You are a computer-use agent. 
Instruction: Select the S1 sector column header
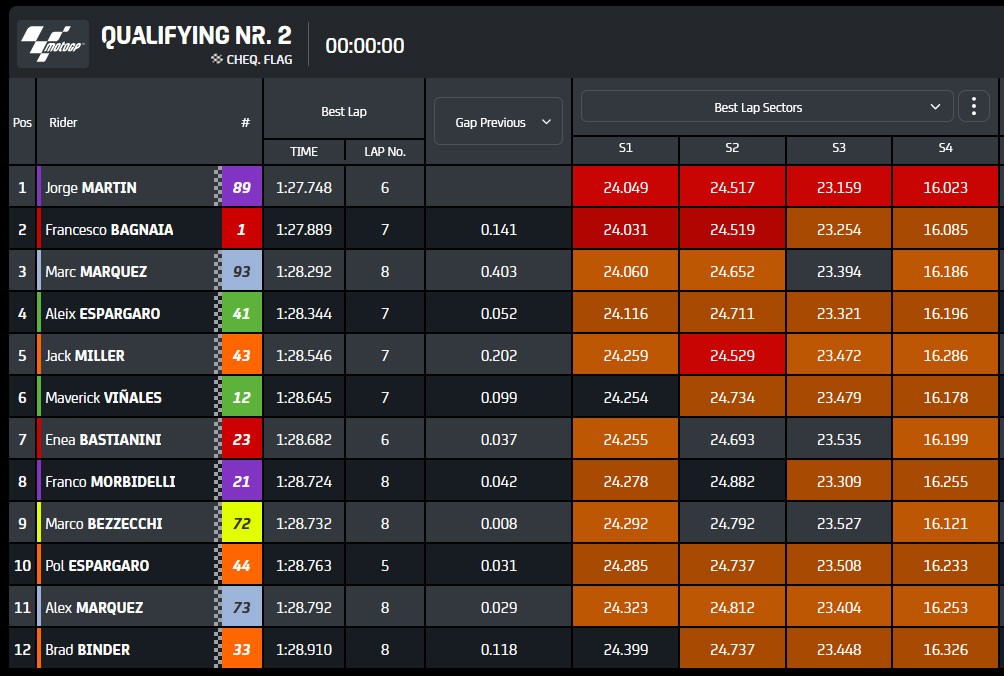626,148
